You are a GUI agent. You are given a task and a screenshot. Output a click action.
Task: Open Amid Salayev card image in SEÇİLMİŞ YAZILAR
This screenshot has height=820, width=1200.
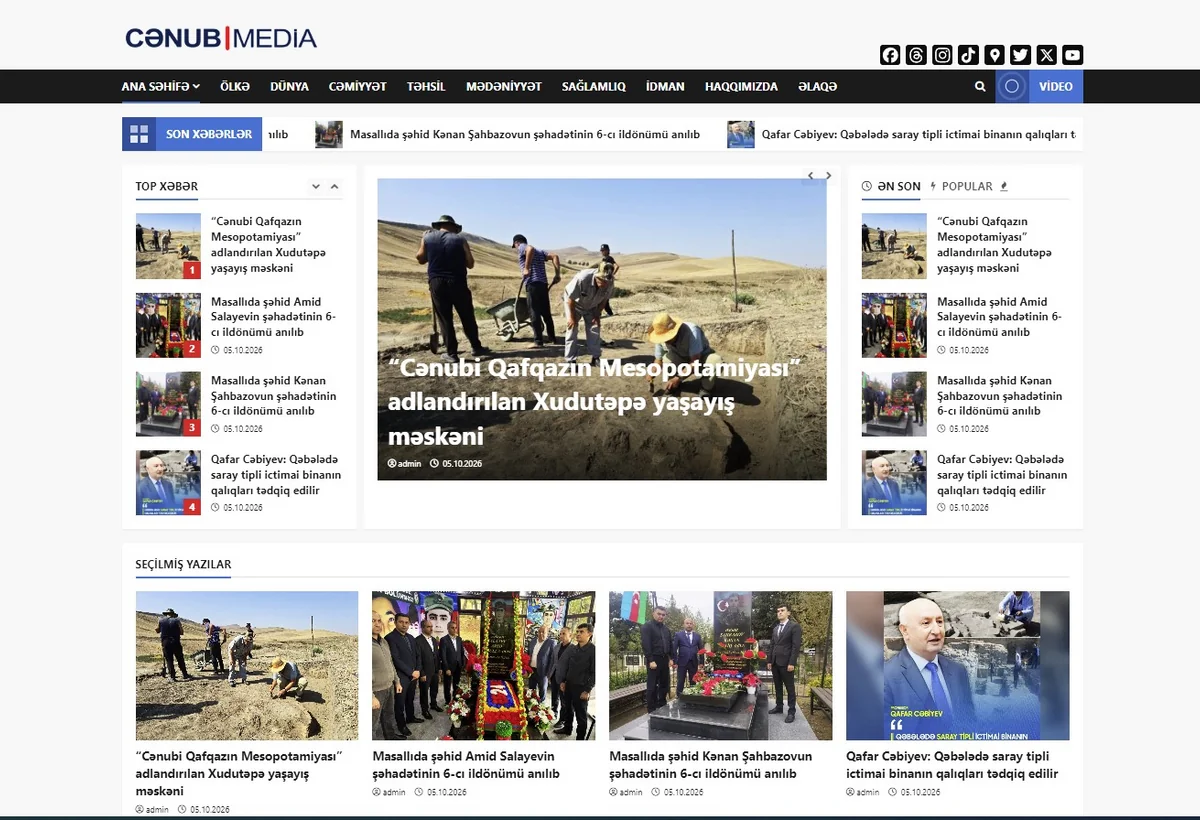pos(484,666)
